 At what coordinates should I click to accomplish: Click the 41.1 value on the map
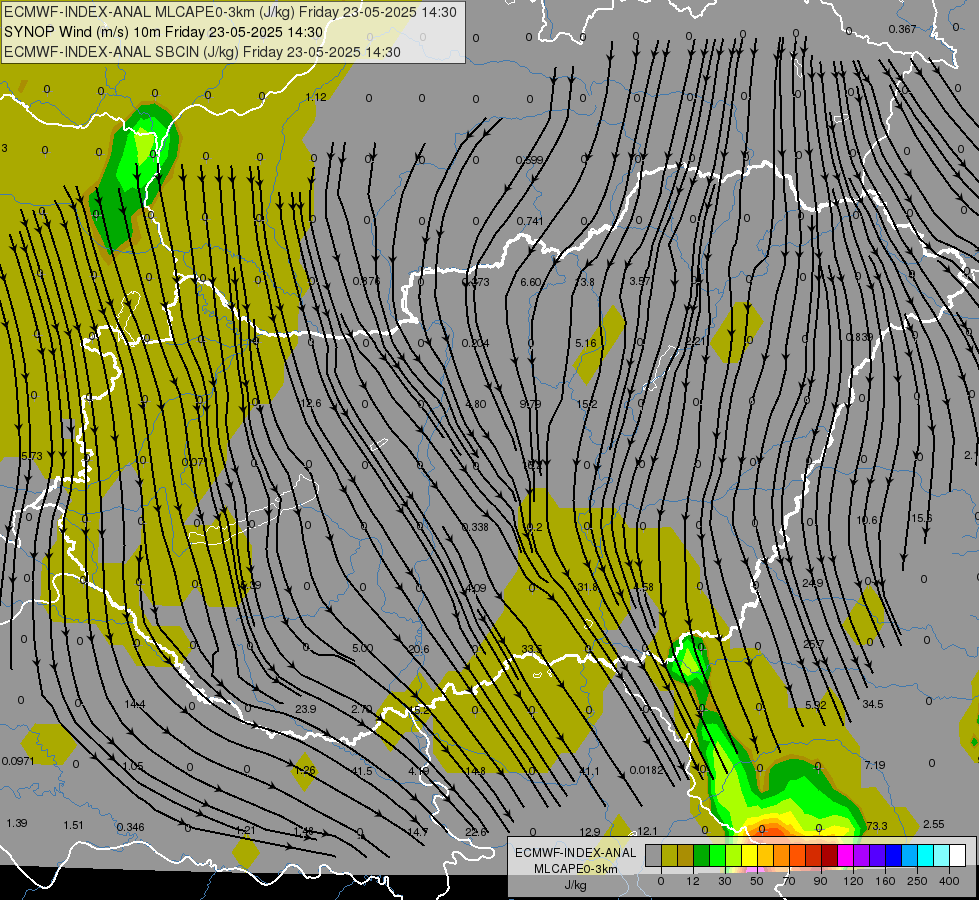pos(589,771)
